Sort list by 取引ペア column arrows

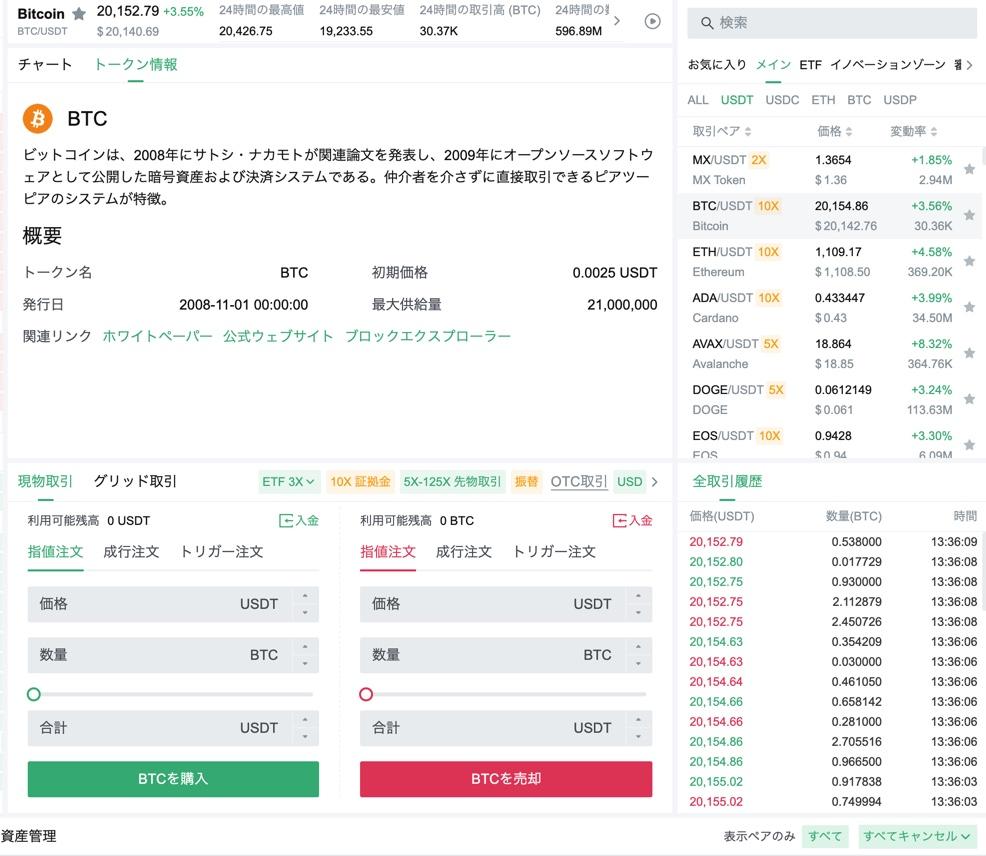(x=748, y=131)
